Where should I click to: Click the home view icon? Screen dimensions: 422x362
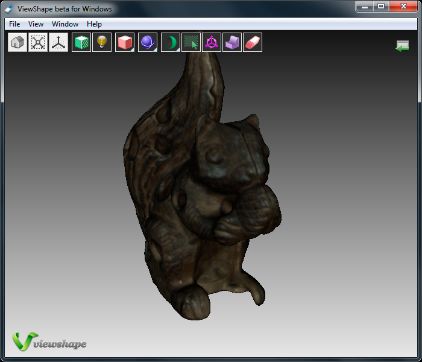click(x=17, y=42)
